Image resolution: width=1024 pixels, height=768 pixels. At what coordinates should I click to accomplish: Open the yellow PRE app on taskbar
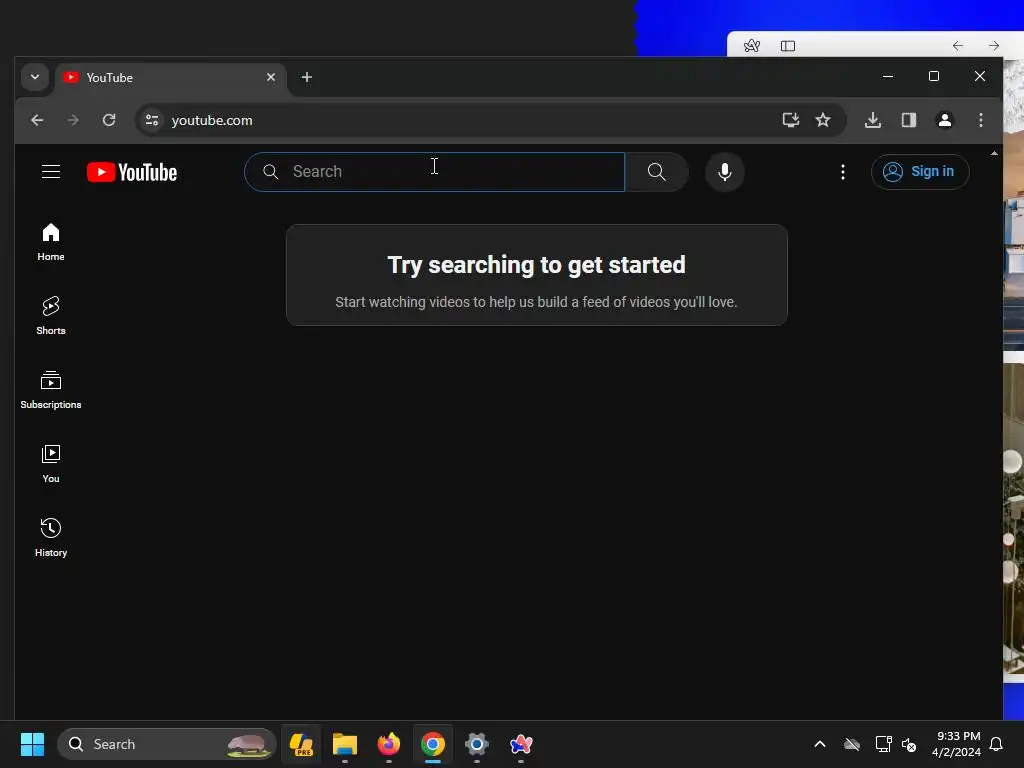click(x=301, y=744)
